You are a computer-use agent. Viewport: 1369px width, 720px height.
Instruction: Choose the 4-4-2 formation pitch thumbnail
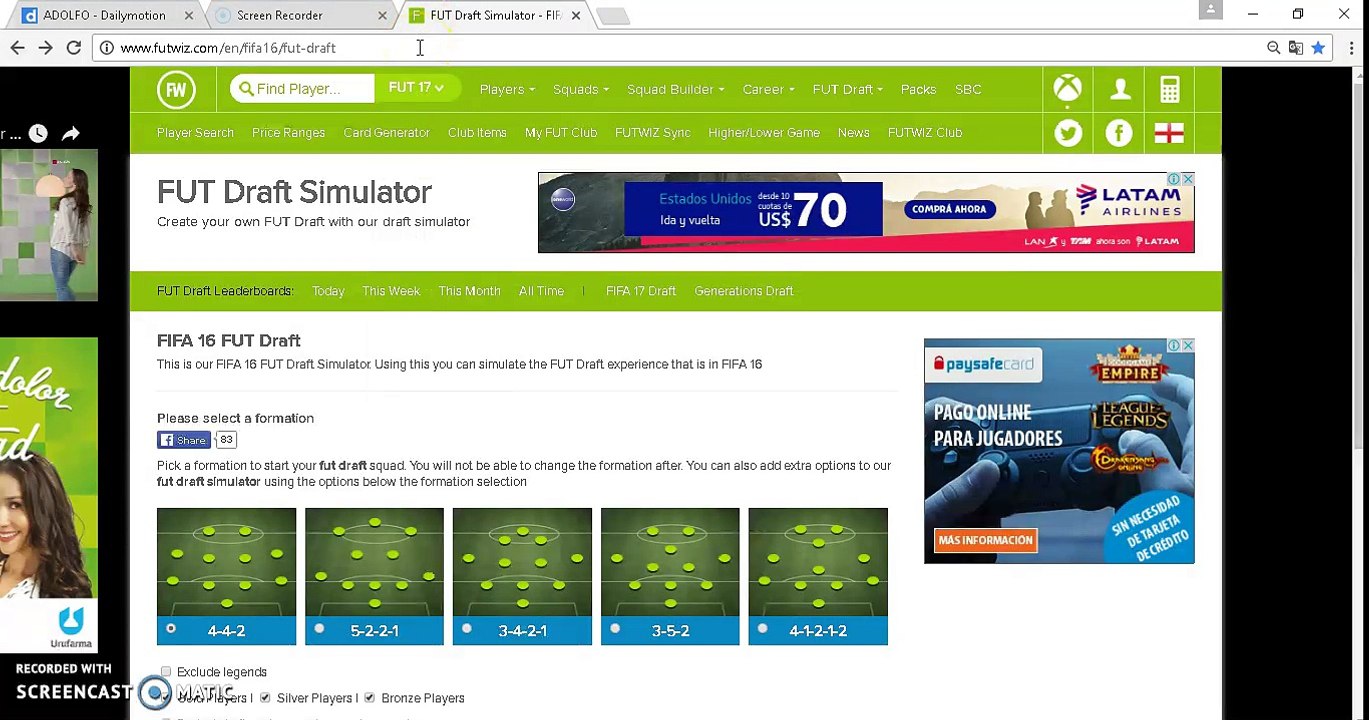tap(226, 562)
